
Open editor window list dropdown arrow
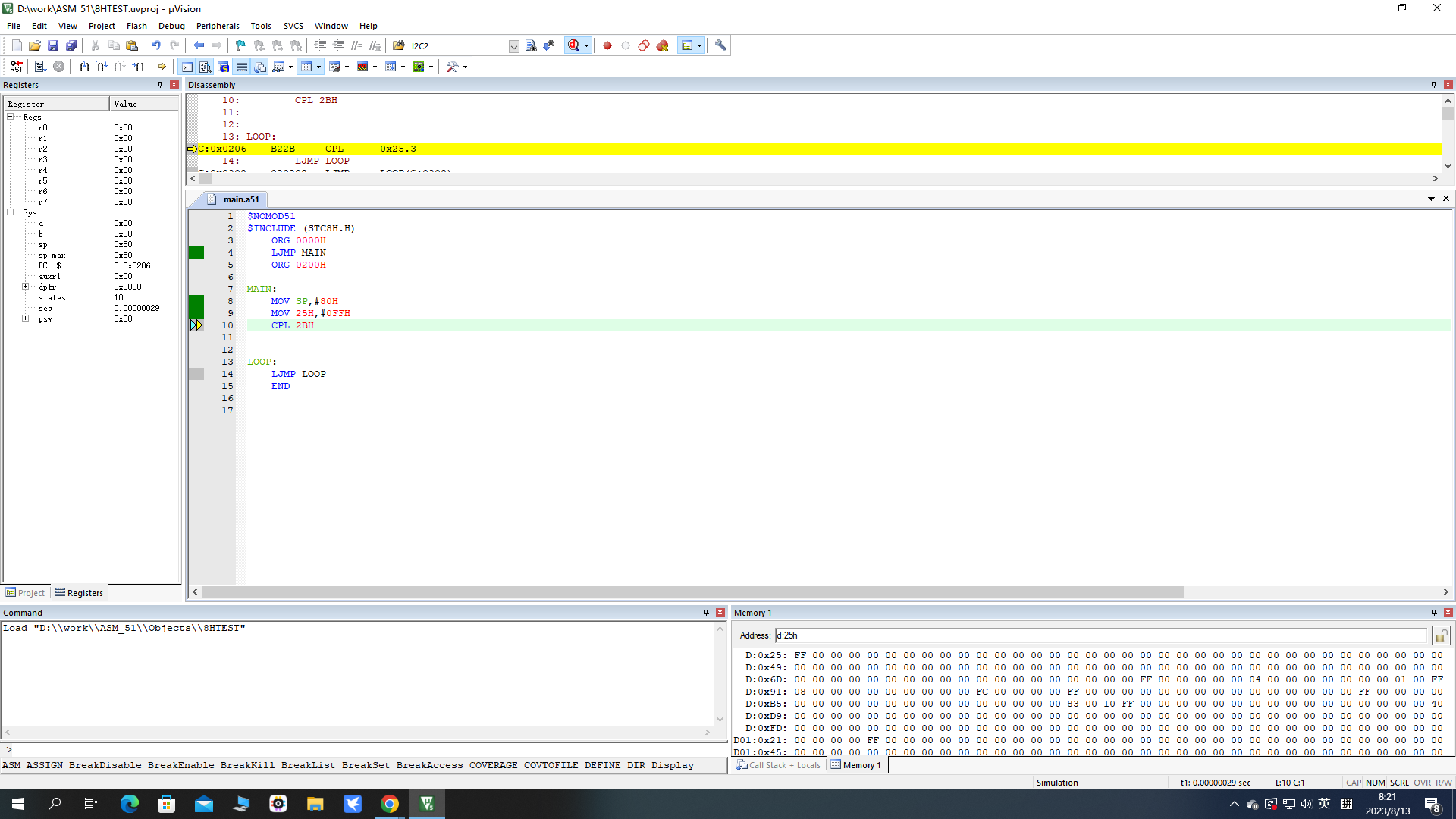(x=1431, y=199)
